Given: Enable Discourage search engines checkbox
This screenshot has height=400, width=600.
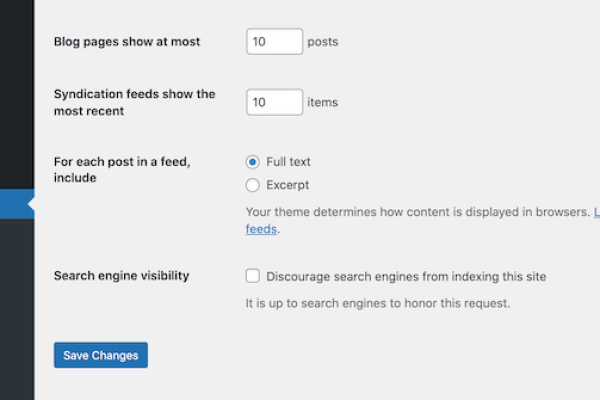Looking at the screenshot, I should (253, 276).
